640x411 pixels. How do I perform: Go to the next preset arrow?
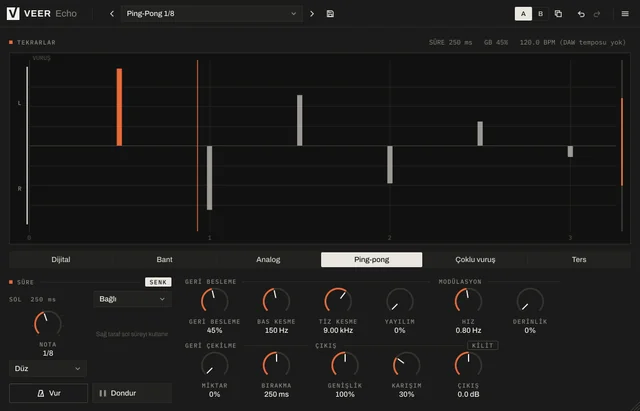point(312,13)
